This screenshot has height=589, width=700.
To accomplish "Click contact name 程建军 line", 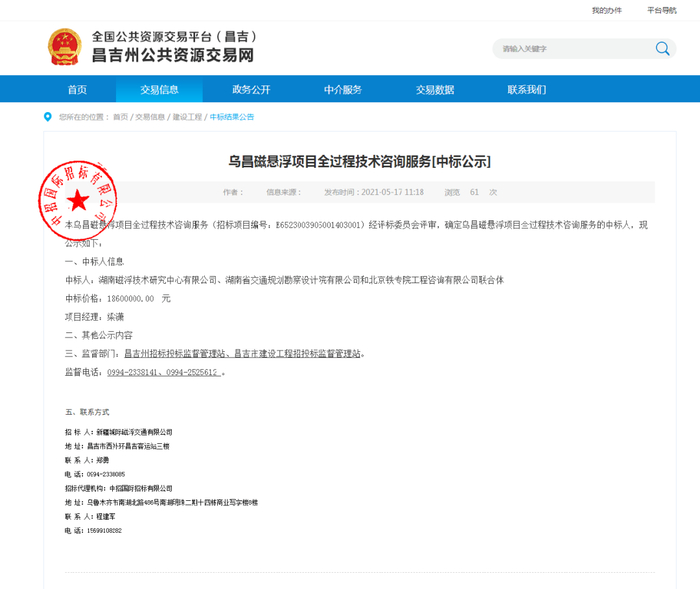I will tap(90, 517).
